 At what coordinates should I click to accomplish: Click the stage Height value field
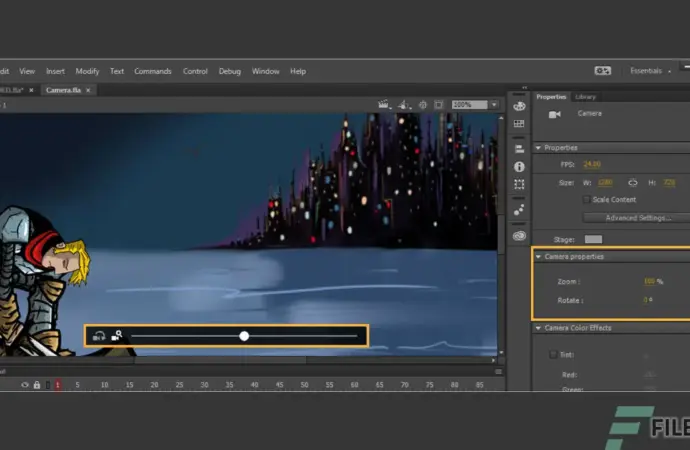click(669, 183)
